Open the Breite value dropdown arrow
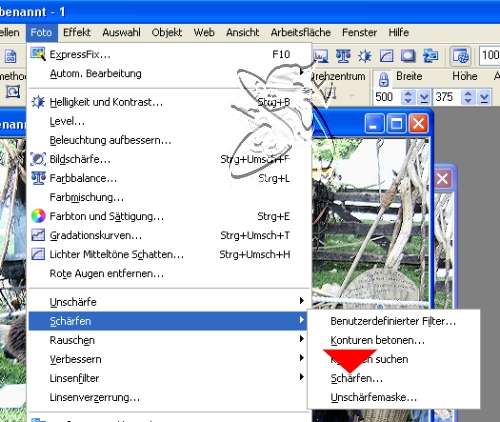The width and height of the screenshot is (500, 422). tap(424, 97)
